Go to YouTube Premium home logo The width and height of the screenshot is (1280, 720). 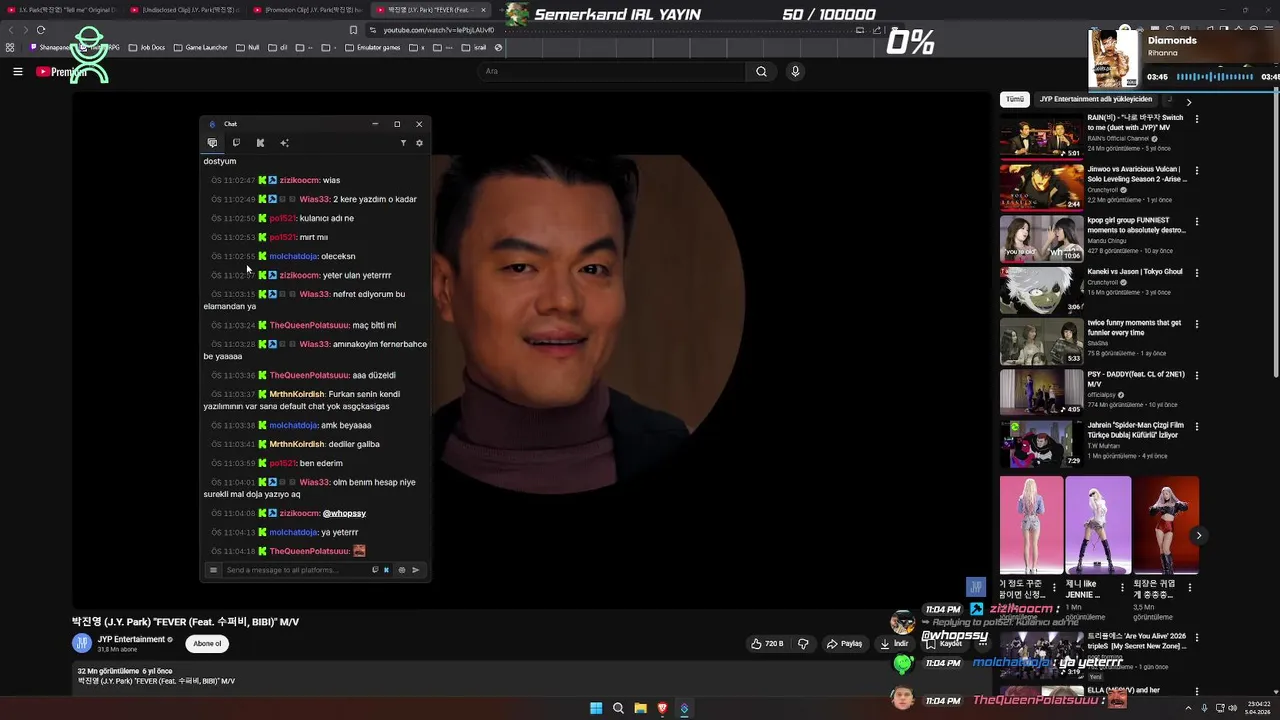[61, 72]
